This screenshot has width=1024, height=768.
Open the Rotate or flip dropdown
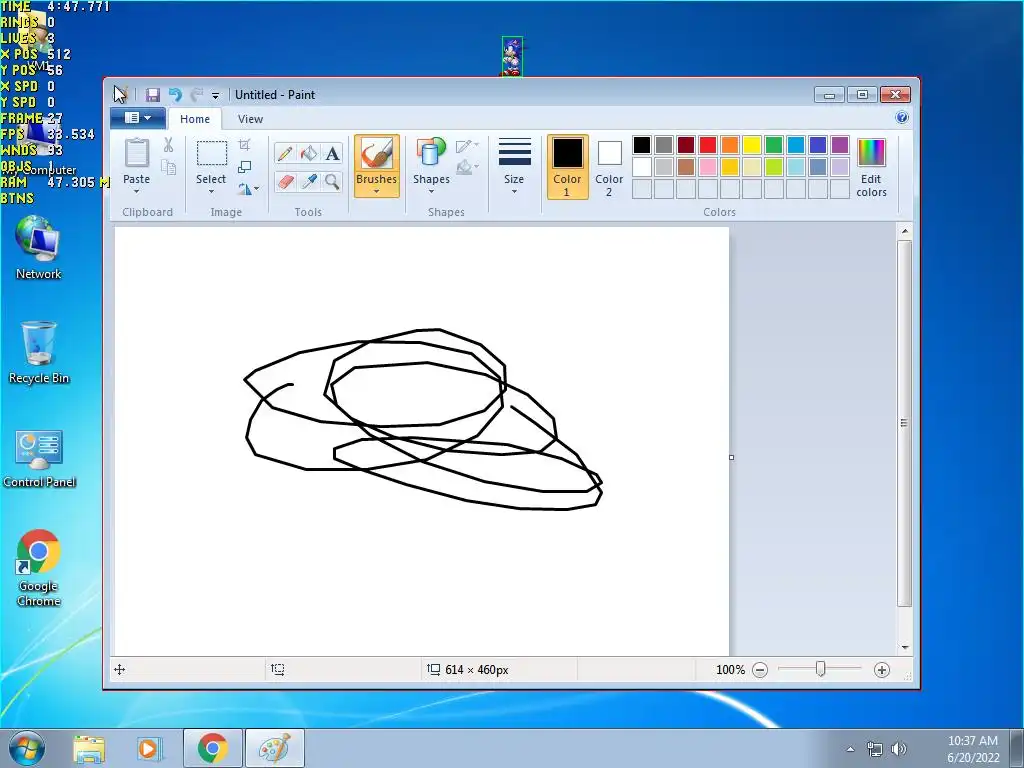[x=248, y=189]
